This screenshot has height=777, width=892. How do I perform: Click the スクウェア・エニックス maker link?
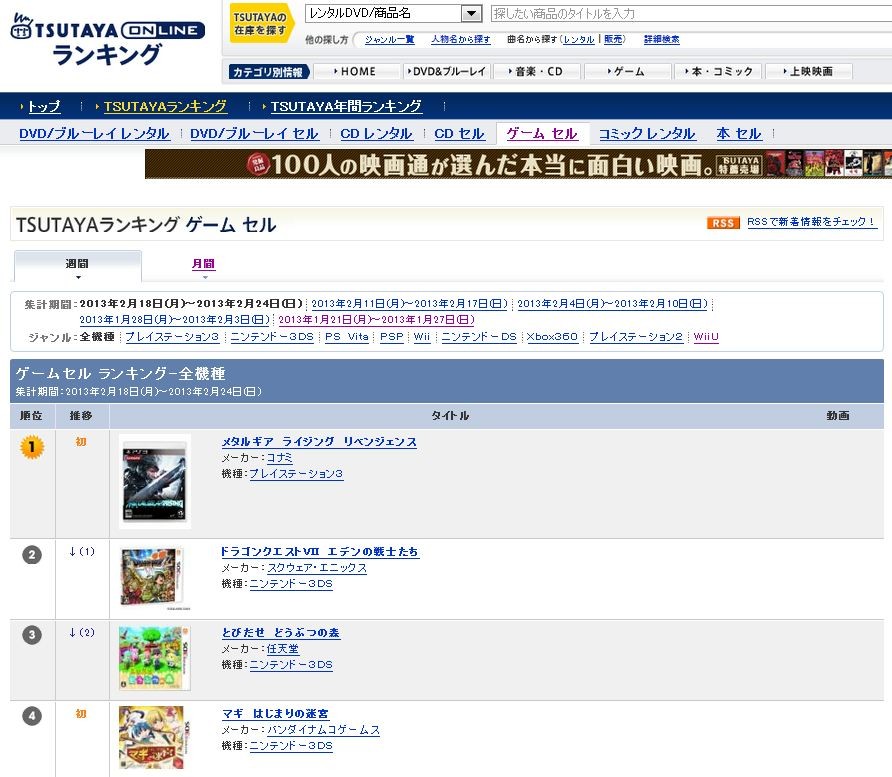(316, 568)
